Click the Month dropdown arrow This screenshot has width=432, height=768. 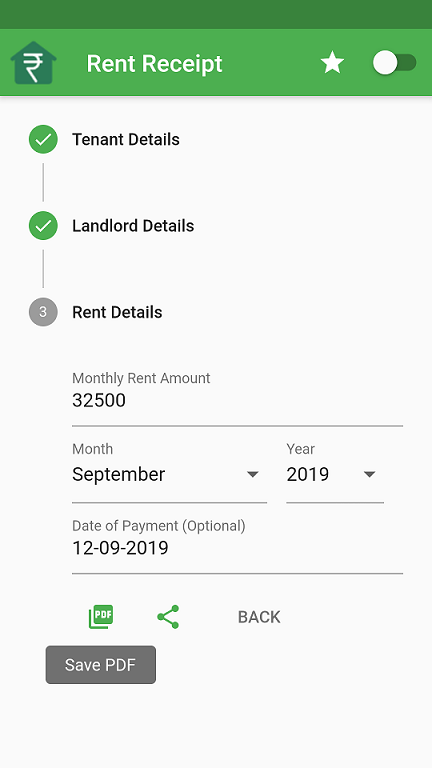click(x=253, y=474)
